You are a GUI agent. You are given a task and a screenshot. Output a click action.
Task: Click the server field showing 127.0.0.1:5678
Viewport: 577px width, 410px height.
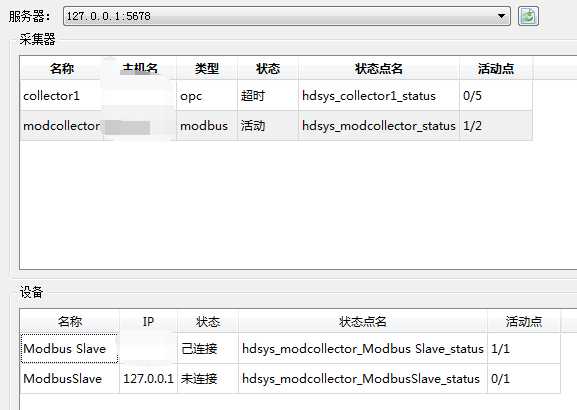coord(287,16)
